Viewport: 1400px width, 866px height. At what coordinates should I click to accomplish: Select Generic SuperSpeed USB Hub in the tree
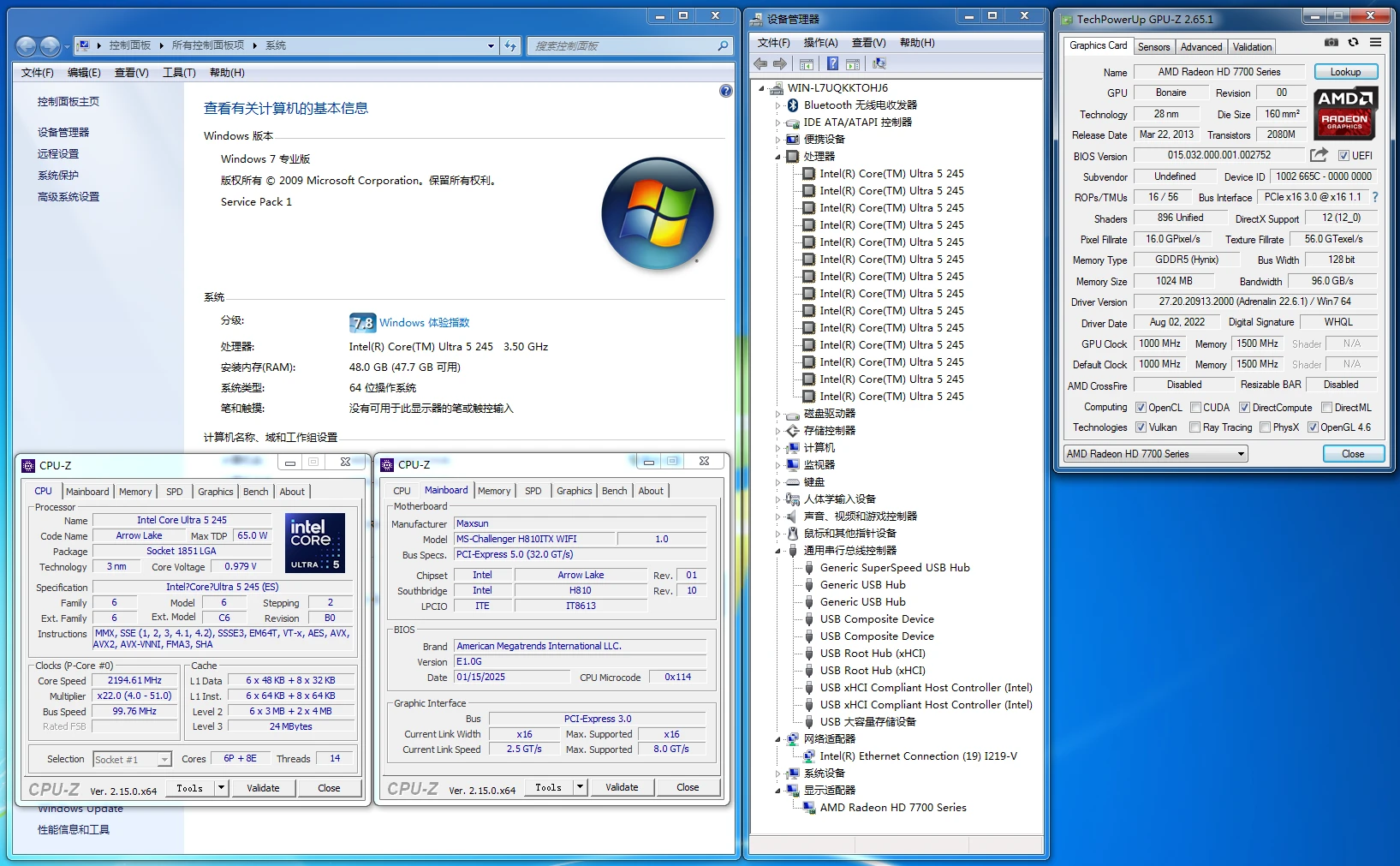tap(895, 568)
